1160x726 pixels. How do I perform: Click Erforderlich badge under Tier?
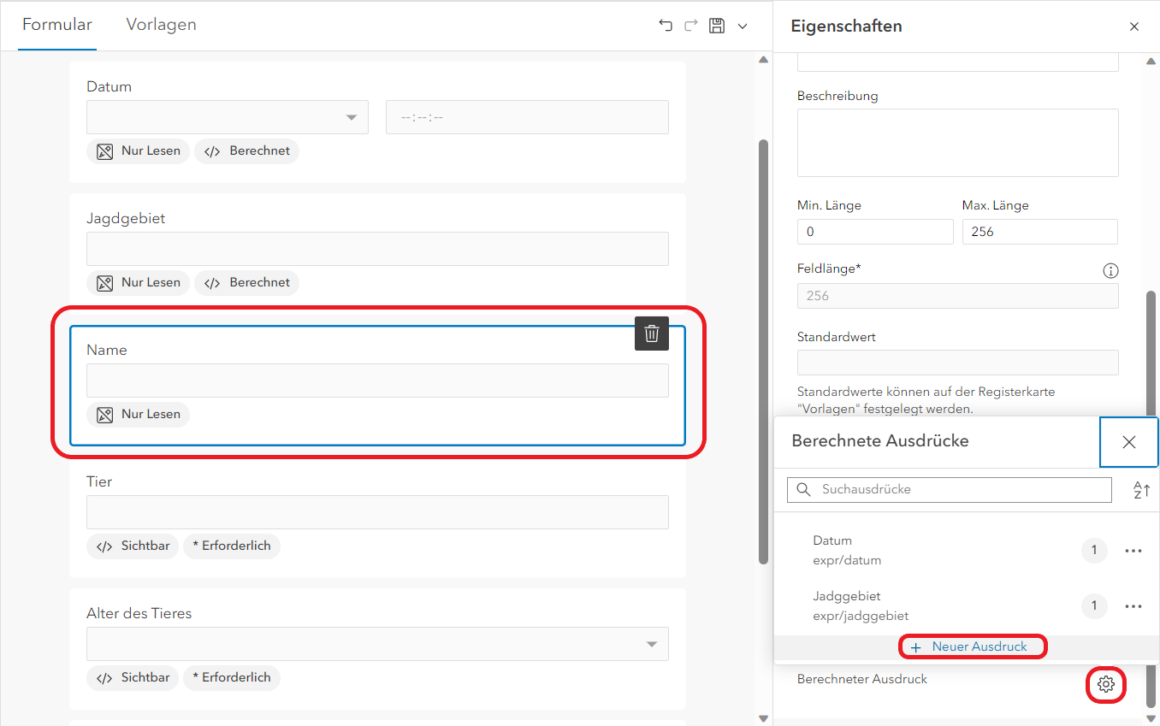(232, 546)
